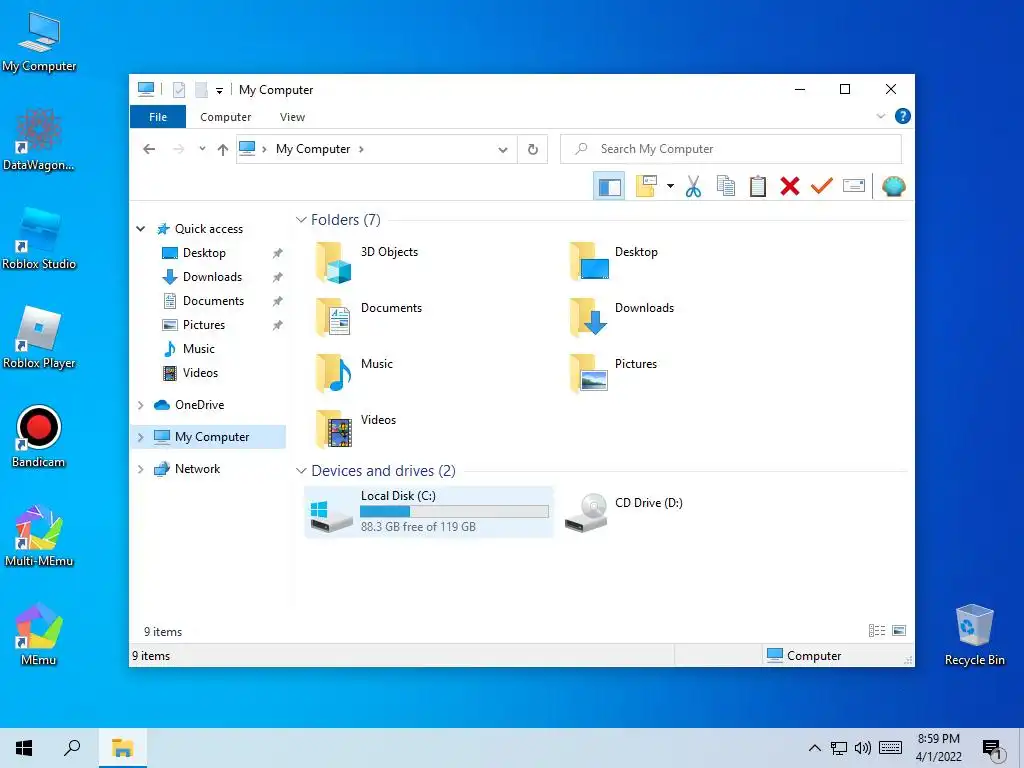Select Local Disk (C:) drive
The image size is (1024, 768).
tap(429, 512)
